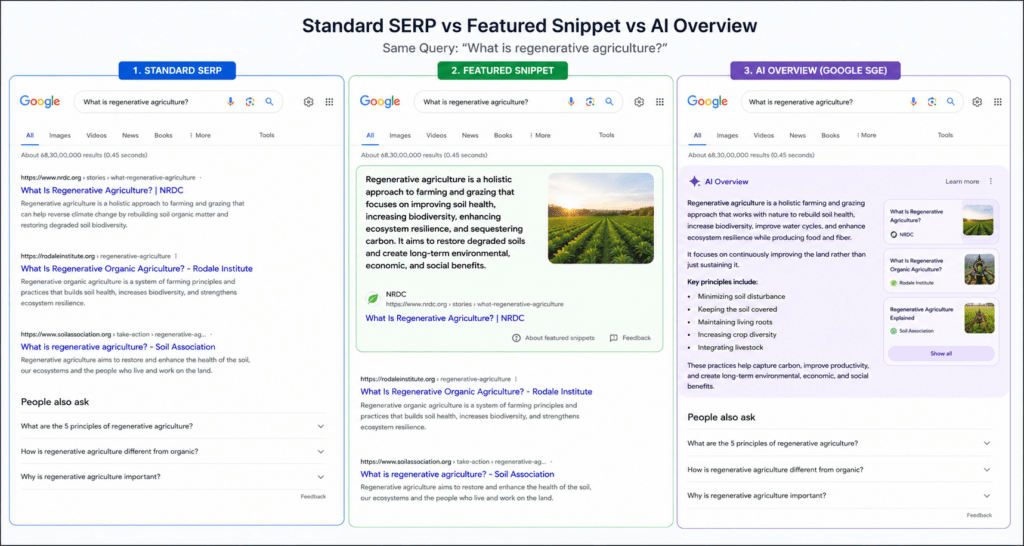Open NRDC title link inside featured snippet
Image resolution: width=1024 pixels, height=546 pixels.
tap(445, 318)
